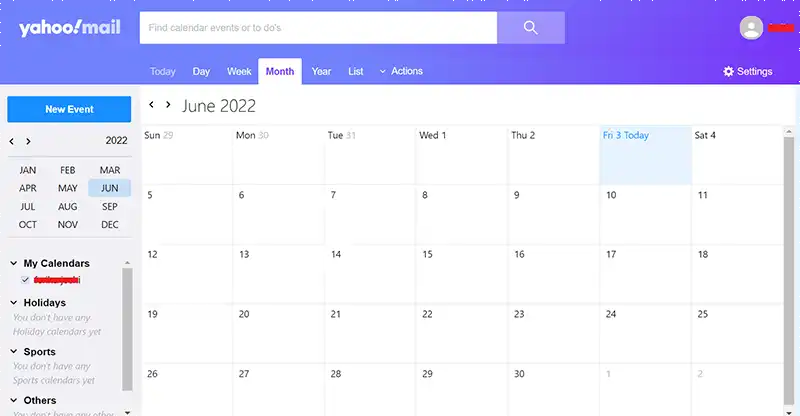Select June 5 day cell

(x=187, y=215)
